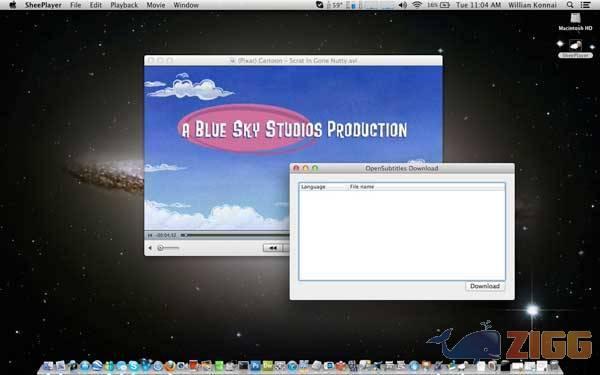Open the File menu
The height and width of the screenshot is (375, 600).
click(76, 5)
